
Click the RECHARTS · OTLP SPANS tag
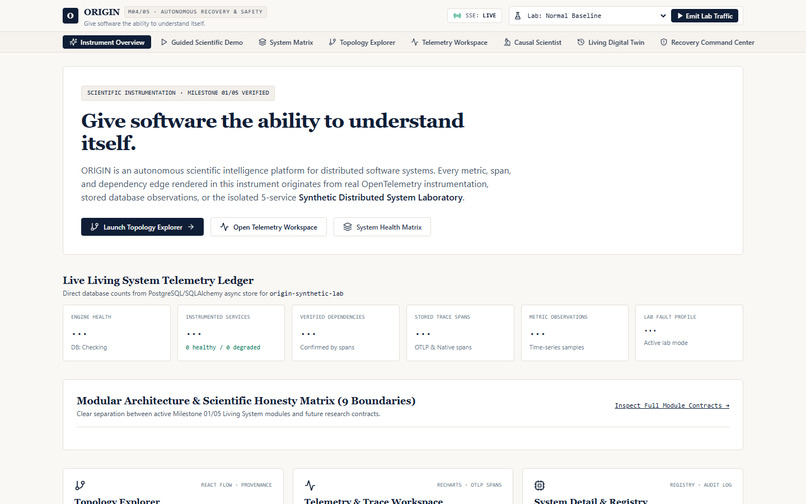click(x=469, y=485)
